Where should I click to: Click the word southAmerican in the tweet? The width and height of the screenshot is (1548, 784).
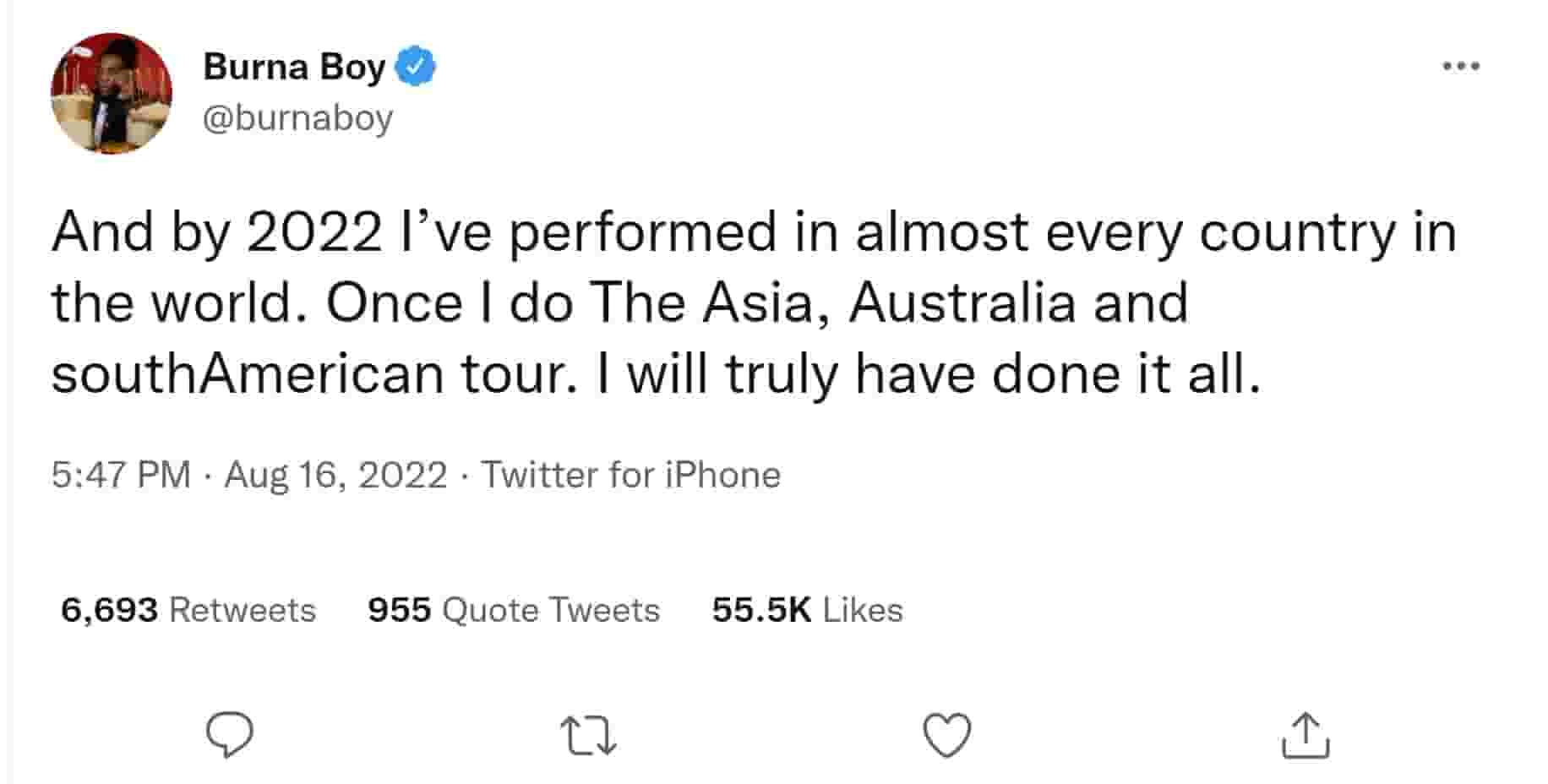[x=248, y=373]
